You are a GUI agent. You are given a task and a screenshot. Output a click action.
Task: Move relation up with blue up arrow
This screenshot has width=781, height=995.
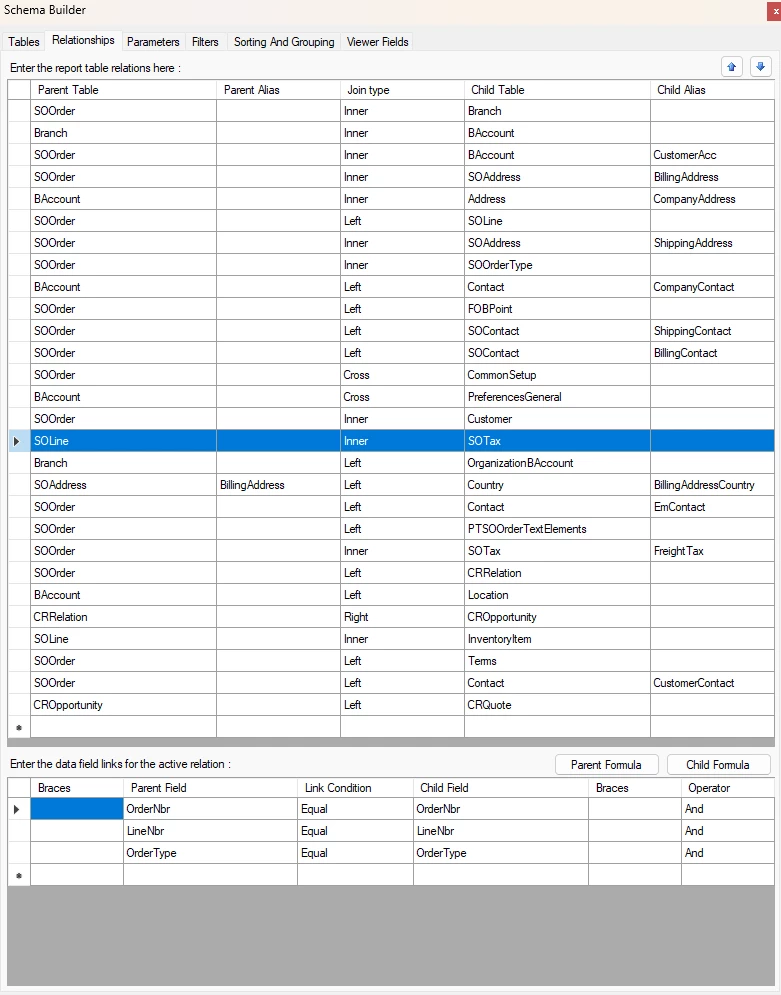732,66
